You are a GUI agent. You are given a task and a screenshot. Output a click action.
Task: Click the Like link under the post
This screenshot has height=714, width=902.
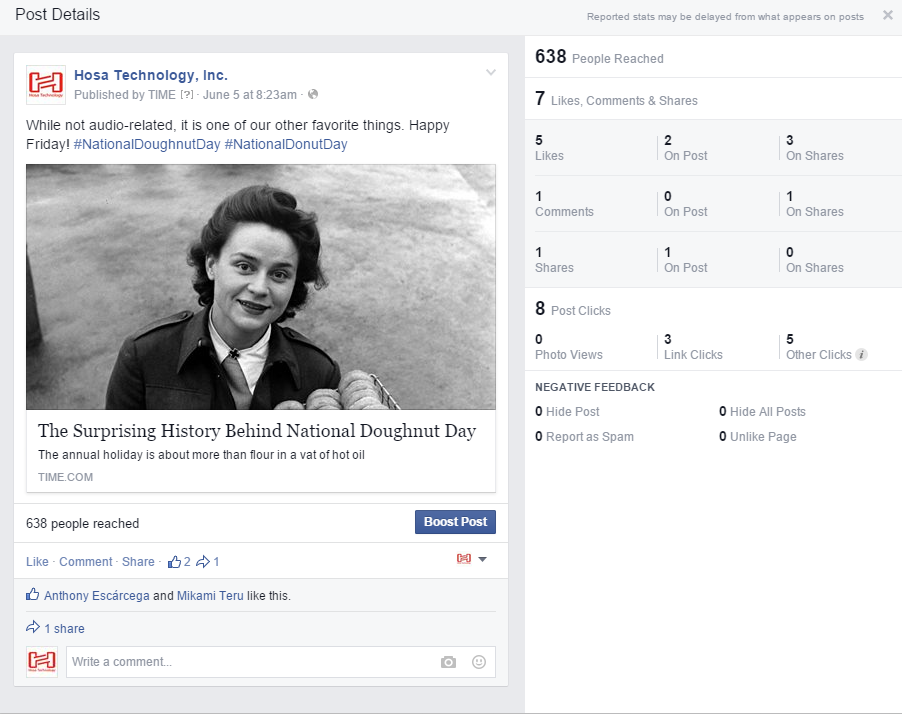[37, 562]
